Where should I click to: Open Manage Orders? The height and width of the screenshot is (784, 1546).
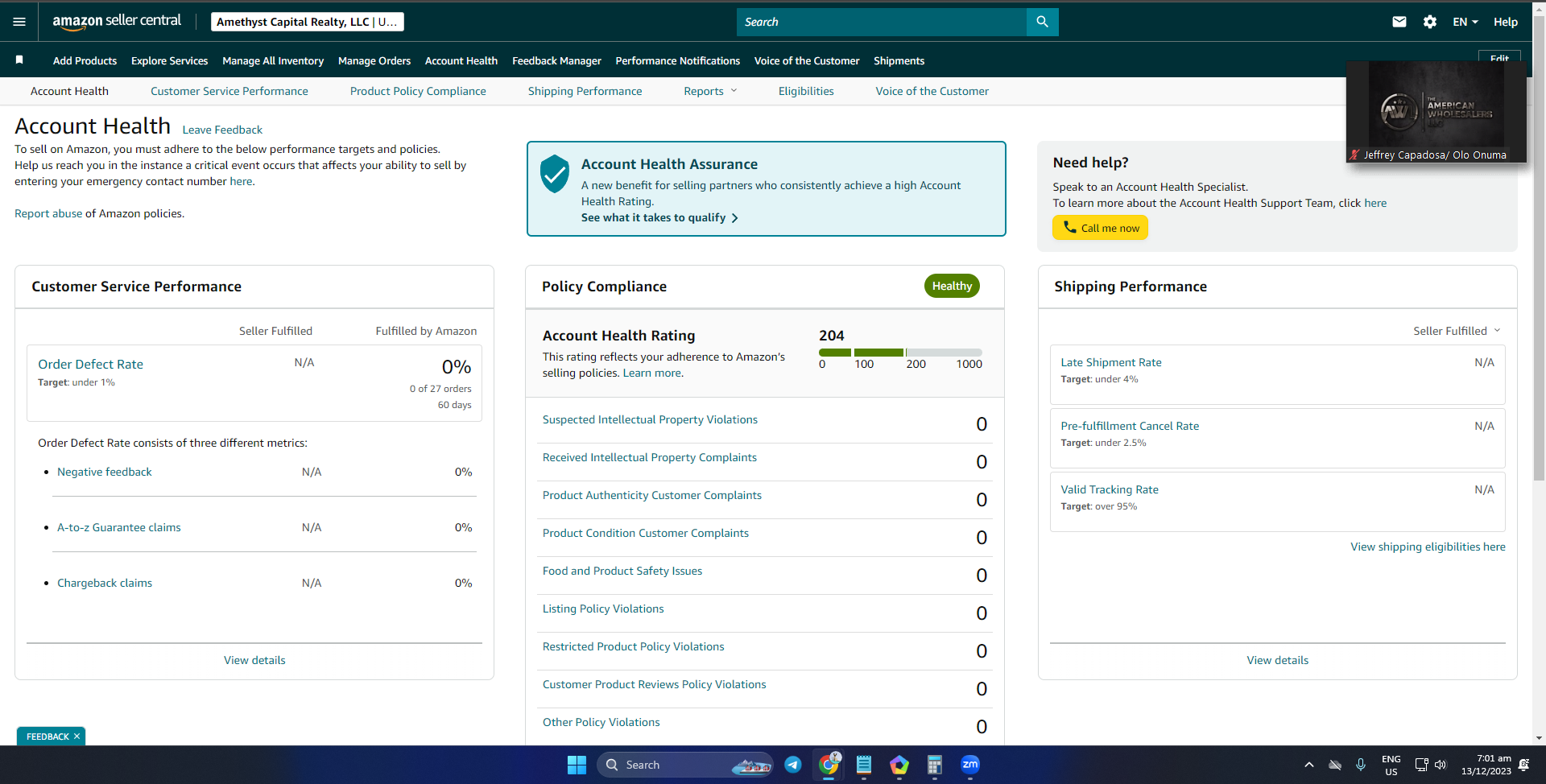click(x=374, y=60)
